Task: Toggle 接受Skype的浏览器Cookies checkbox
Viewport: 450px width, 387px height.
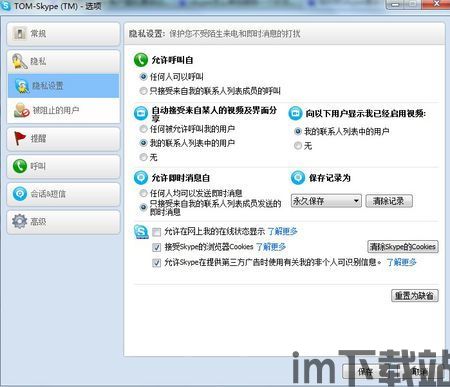Action: pyautogui.click(x=156, y=247)
